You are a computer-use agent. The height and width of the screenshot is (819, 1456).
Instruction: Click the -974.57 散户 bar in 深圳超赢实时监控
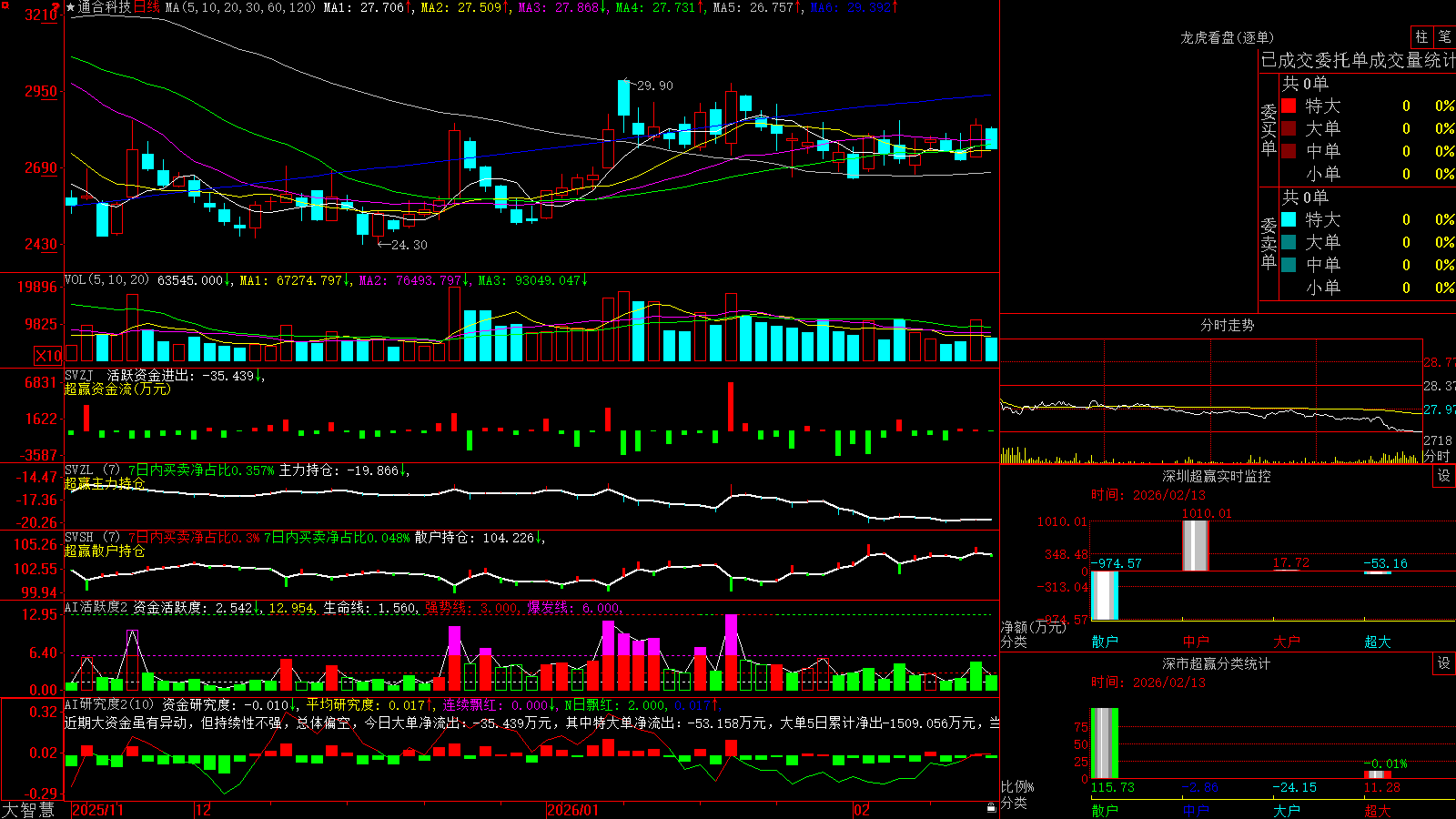(x=1105, y=596)
